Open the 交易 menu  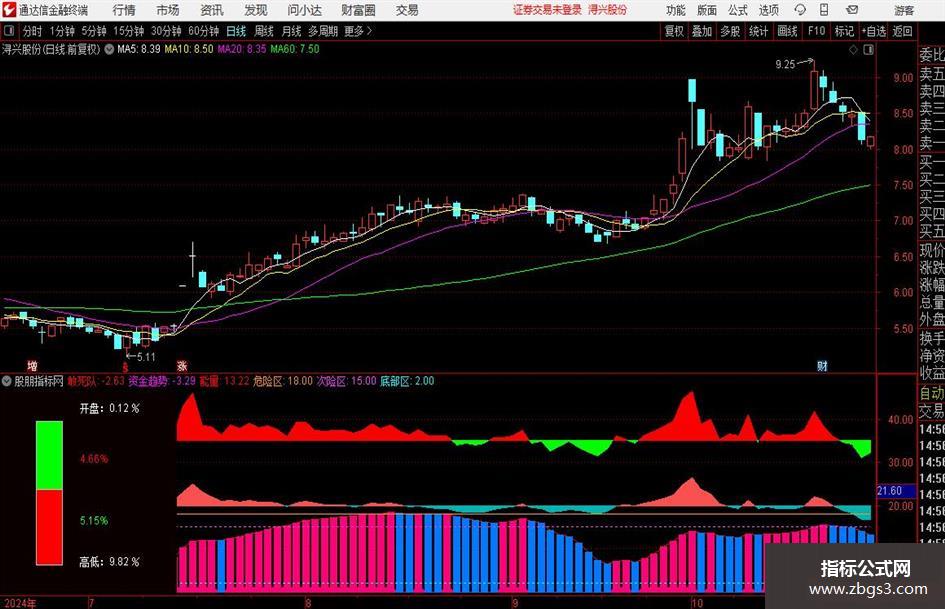[x=407, y=10]
